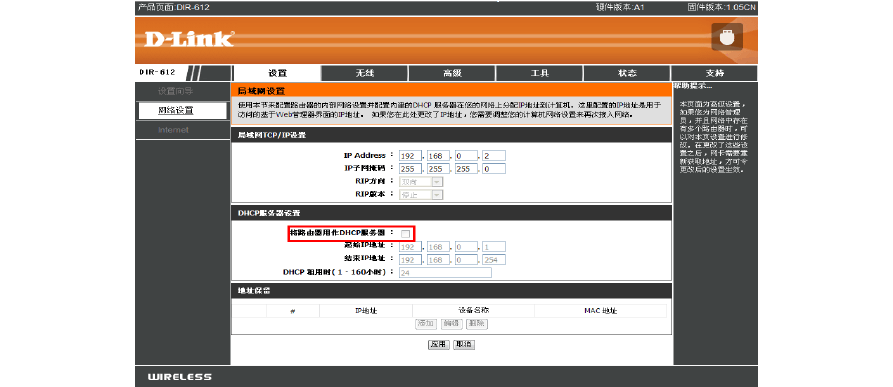Click the router device icon in the orange banner

(727, 37)
